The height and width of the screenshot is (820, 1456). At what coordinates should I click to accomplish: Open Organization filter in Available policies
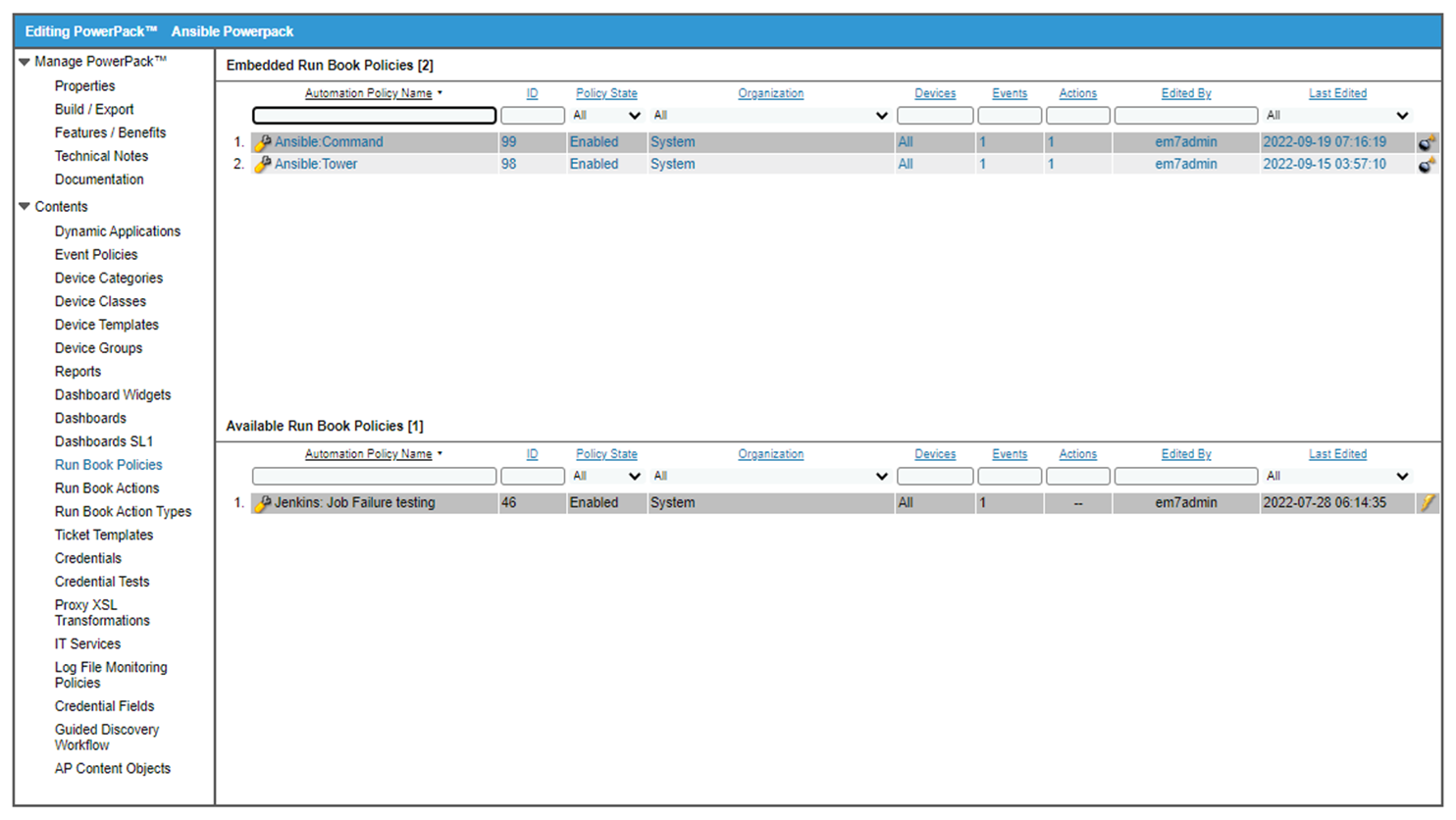click(770, 477)
